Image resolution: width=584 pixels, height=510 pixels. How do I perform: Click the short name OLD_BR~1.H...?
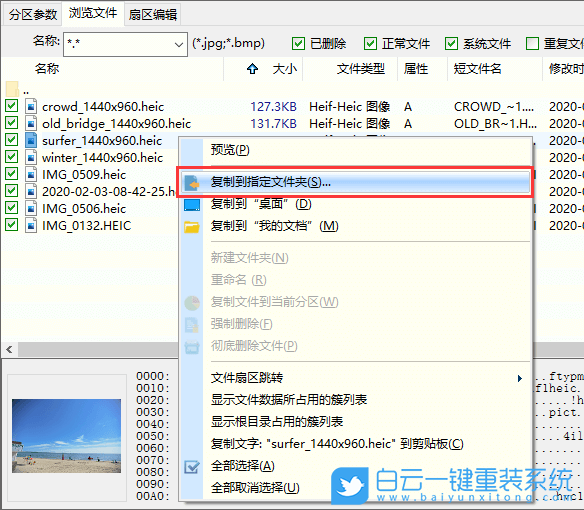point(495,124)
